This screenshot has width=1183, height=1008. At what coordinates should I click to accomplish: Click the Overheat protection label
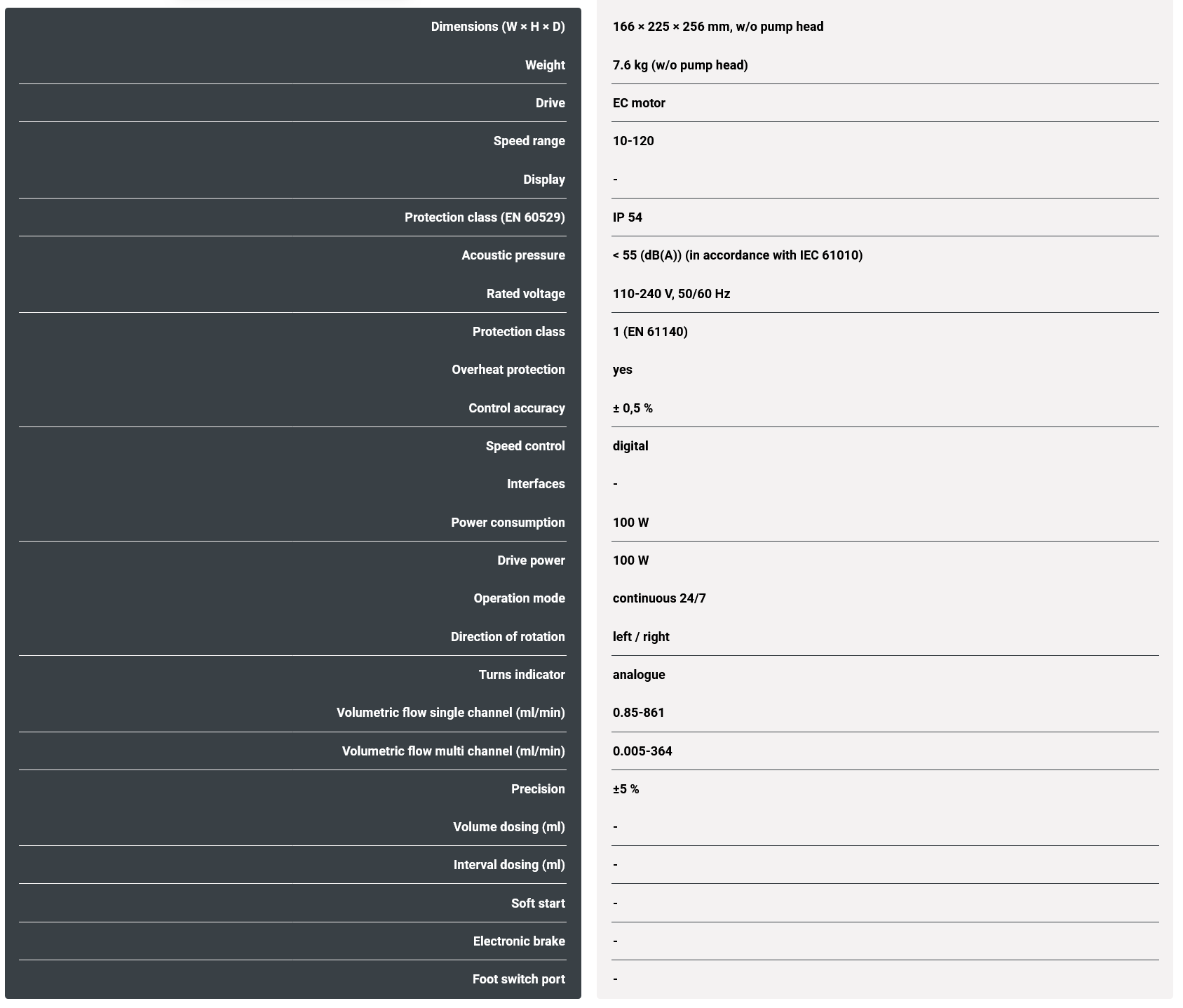point(508,370)
